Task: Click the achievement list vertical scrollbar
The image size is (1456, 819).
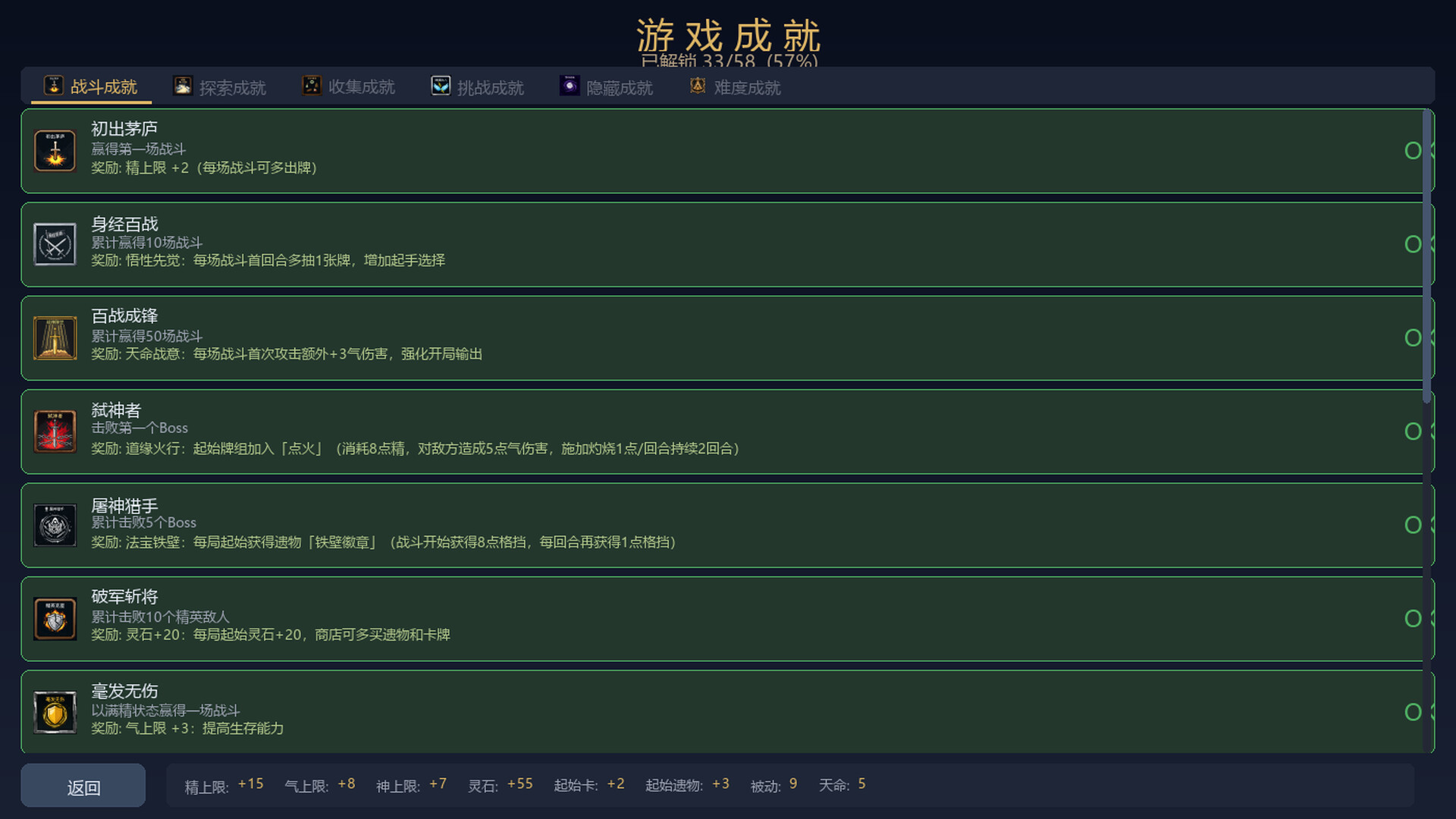Action: 1427,256
